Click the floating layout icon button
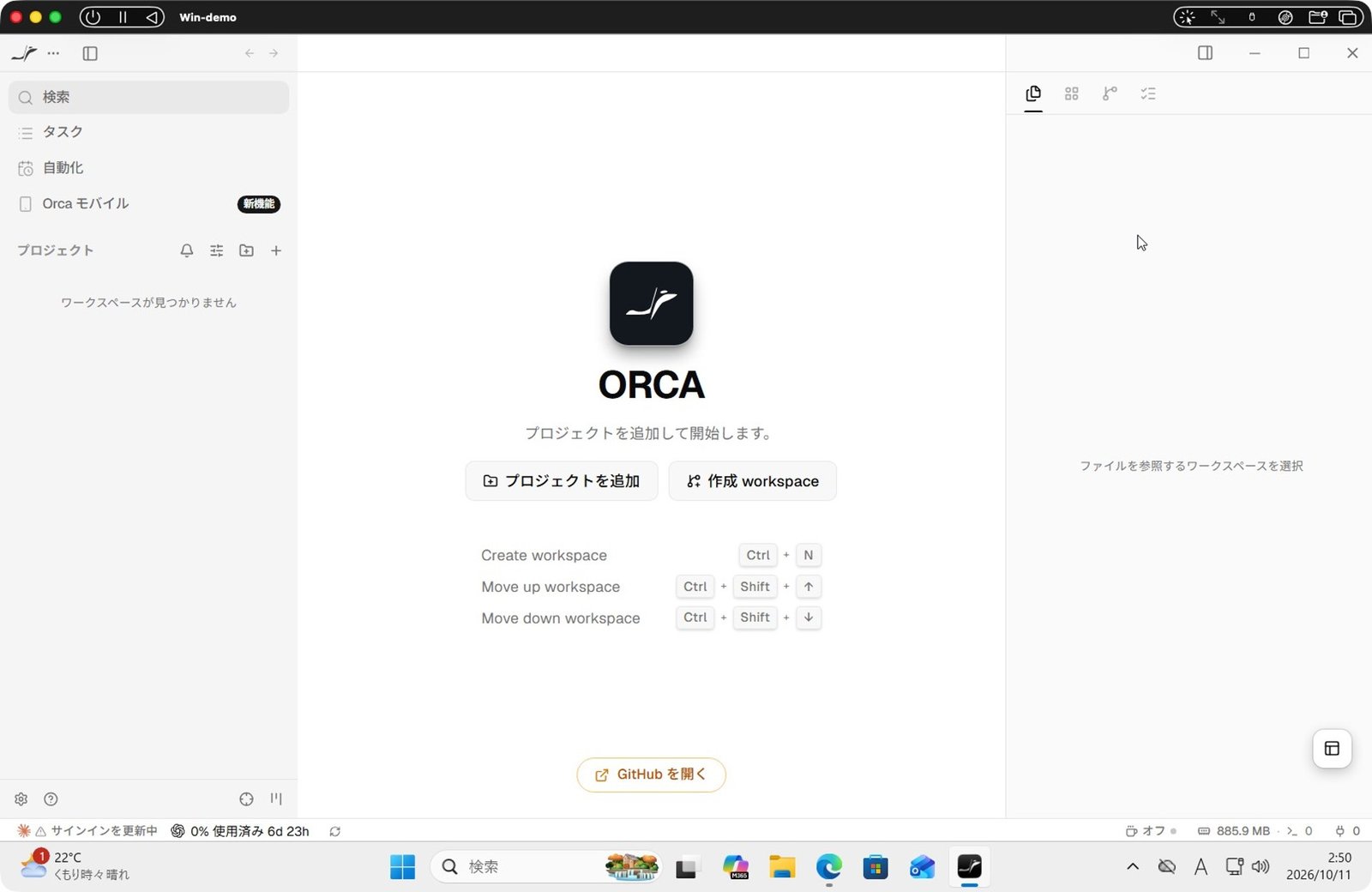The image size is (1372, 892). [1332, 749]
